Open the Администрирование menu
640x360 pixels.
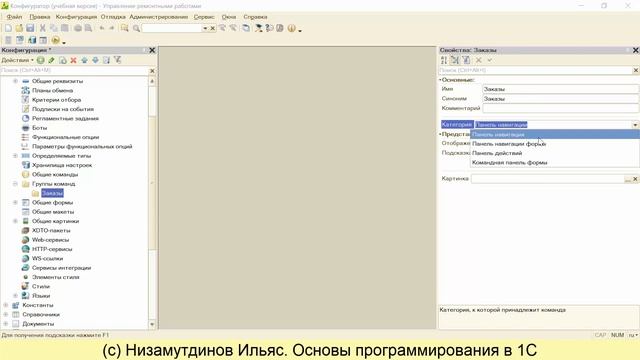pyautogui.click(x=159, y=17)
